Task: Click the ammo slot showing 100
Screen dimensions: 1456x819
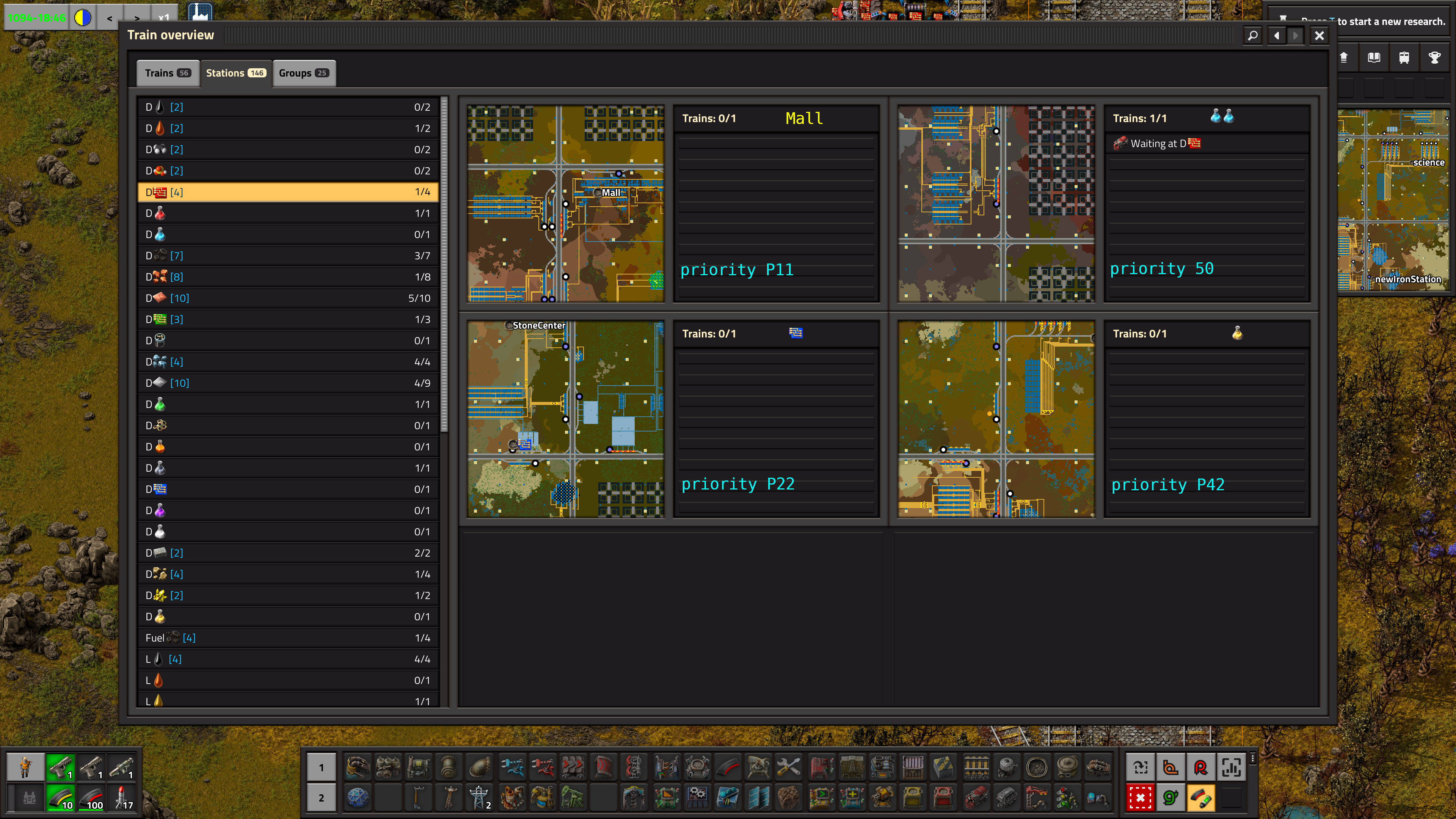Action: pos(91,797)
